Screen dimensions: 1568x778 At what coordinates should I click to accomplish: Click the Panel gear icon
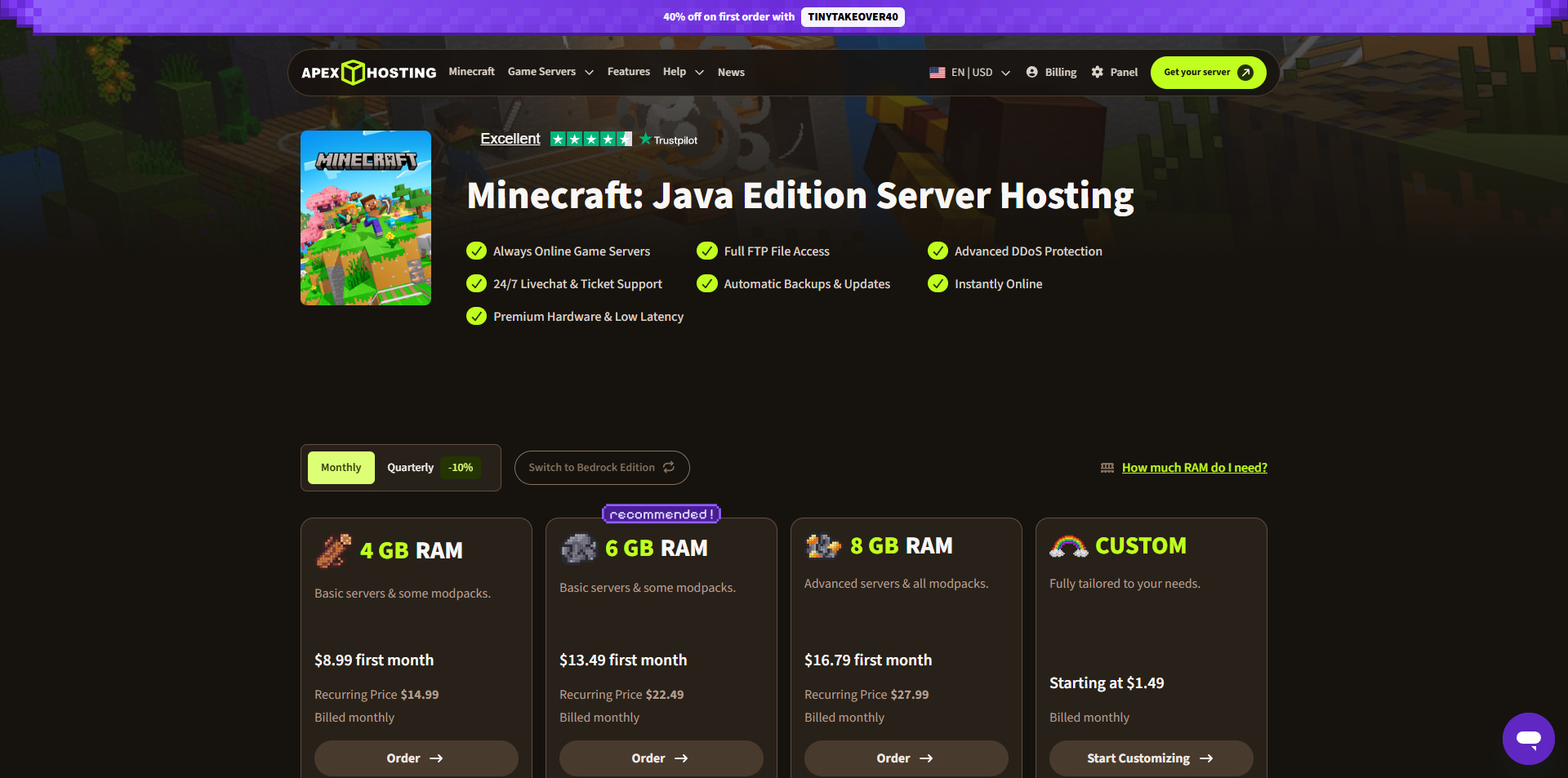pos(1098,72)
